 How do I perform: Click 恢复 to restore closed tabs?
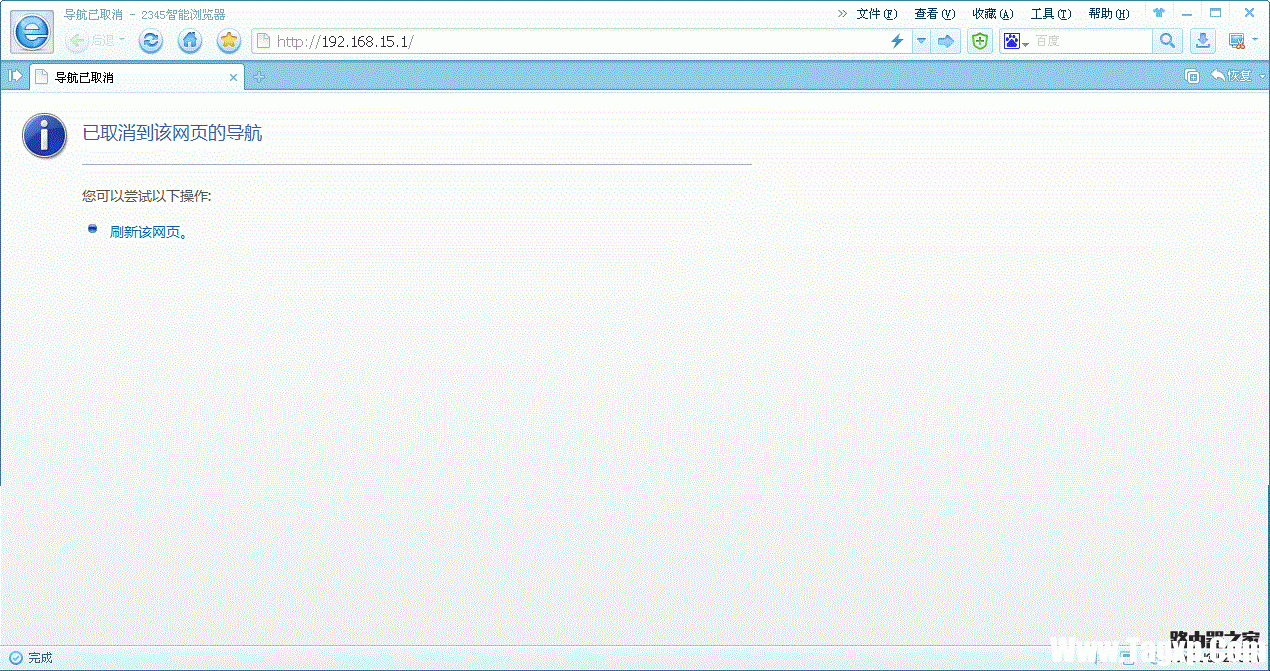coord(1231,76)
